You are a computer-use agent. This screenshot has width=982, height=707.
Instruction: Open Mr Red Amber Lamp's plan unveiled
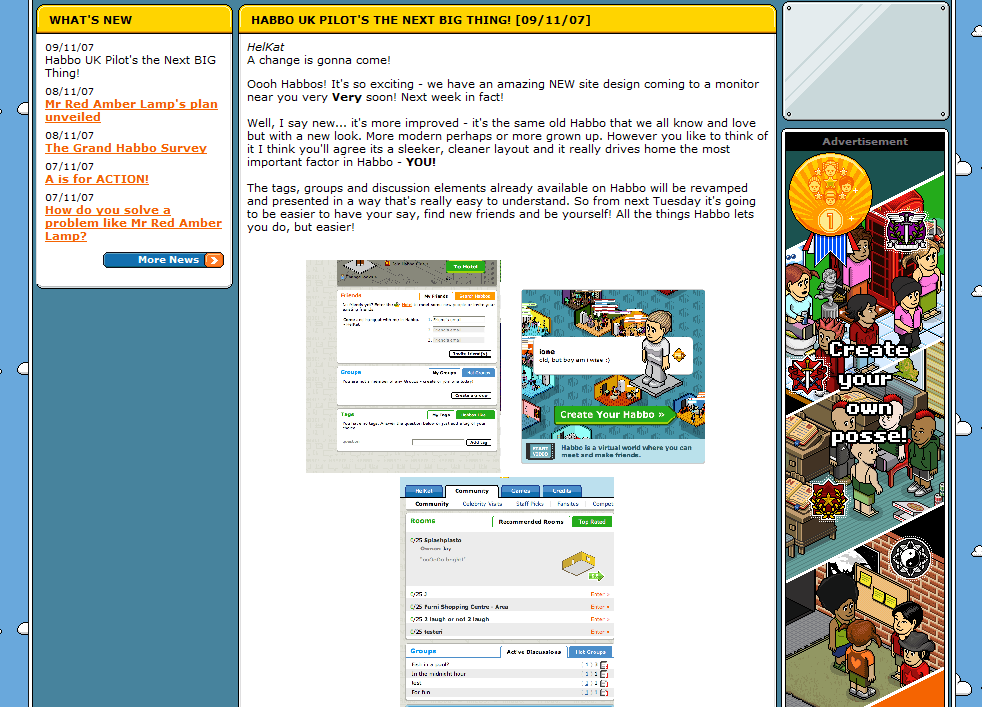tap(131, 110)
